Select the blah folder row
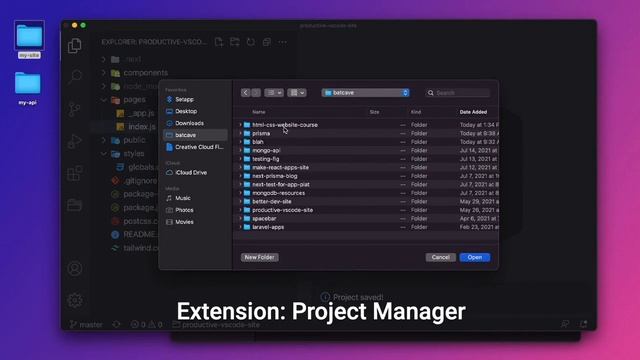This screenshot has width=640, height=360. (367, 142)
